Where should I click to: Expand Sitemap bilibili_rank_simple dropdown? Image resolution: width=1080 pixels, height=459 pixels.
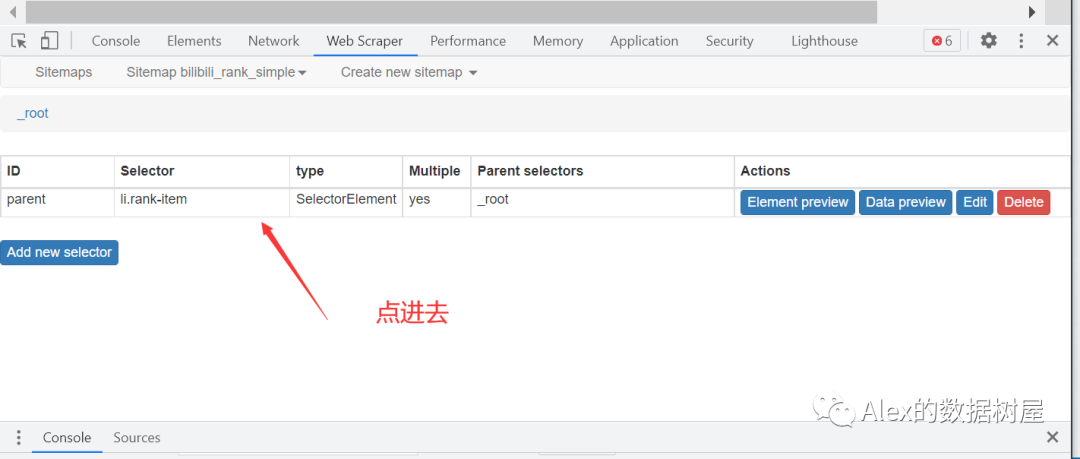pos(216,72)
